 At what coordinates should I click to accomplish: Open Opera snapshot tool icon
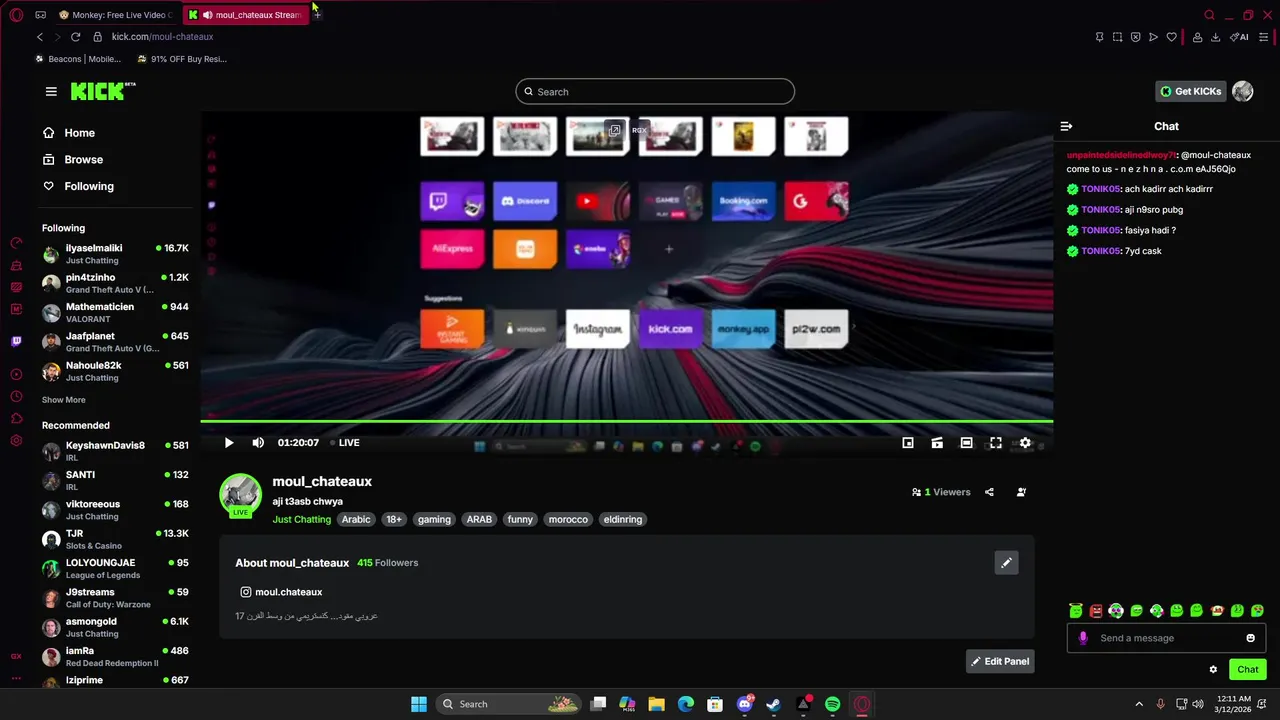[x=1117, y=37]
